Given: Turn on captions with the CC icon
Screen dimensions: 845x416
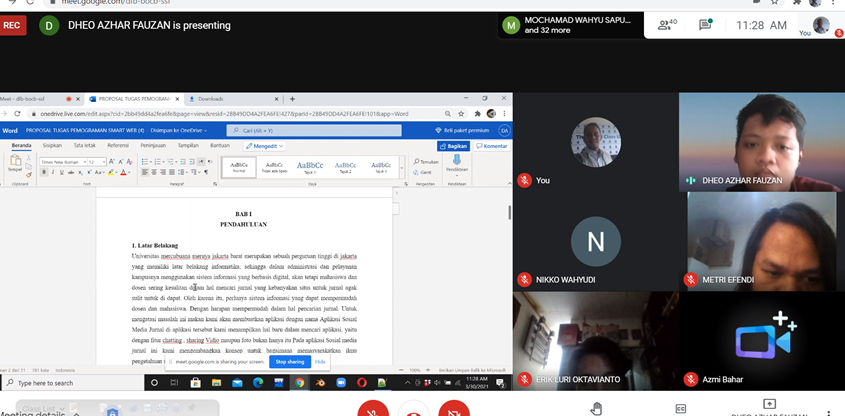Looking at the screenshot, I should click(681, 408).
